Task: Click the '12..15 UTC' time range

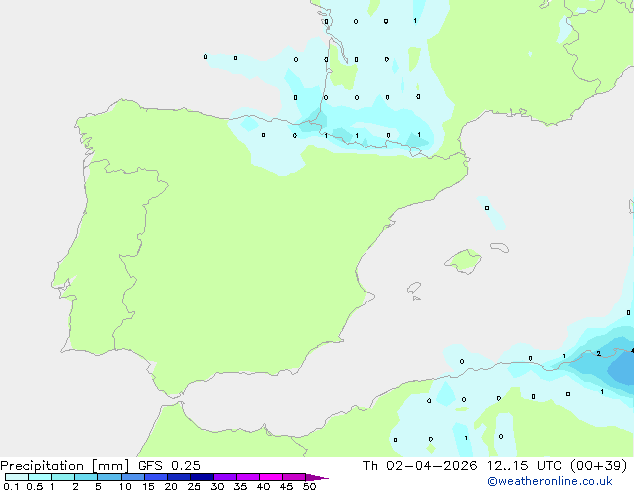Action: pyautogui.click(x=524, y=466)
